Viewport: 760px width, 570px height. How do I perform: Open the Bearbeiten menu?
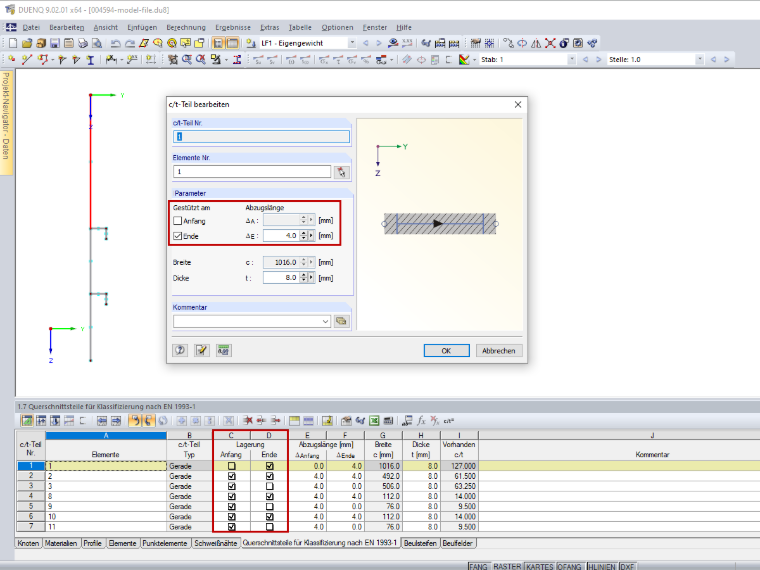66,28
